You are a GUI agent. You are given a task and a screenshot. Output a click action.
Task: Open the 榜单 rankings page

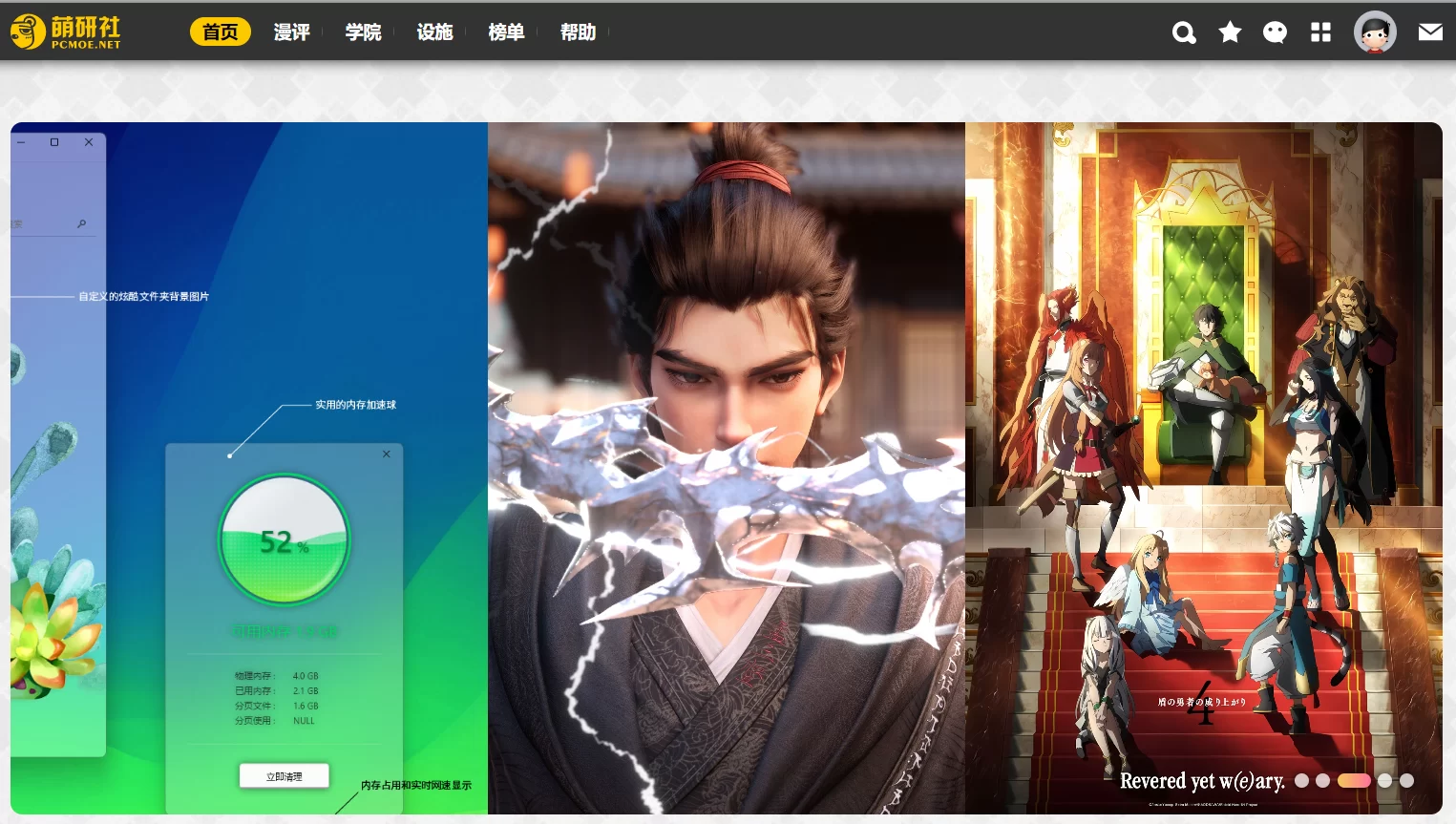pos(506,32)
